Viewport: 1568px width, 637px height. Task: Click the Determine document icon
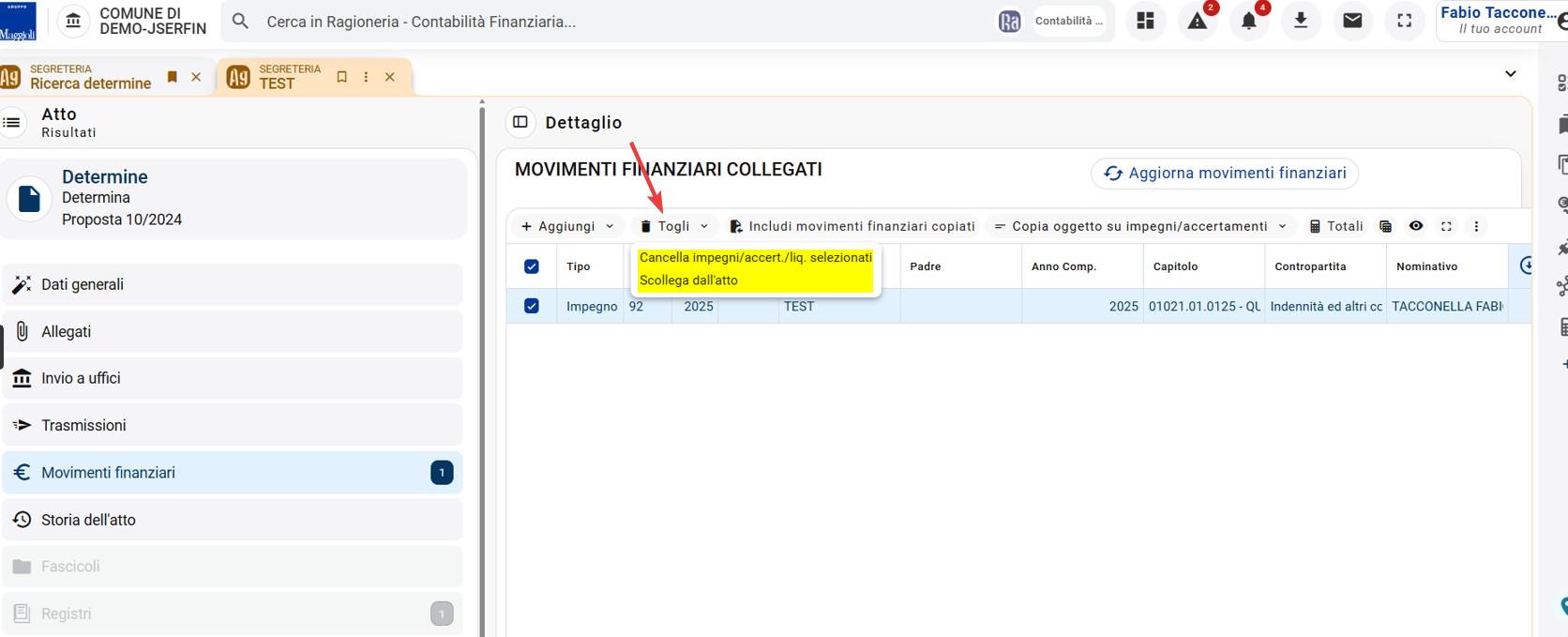click(29, 198)
